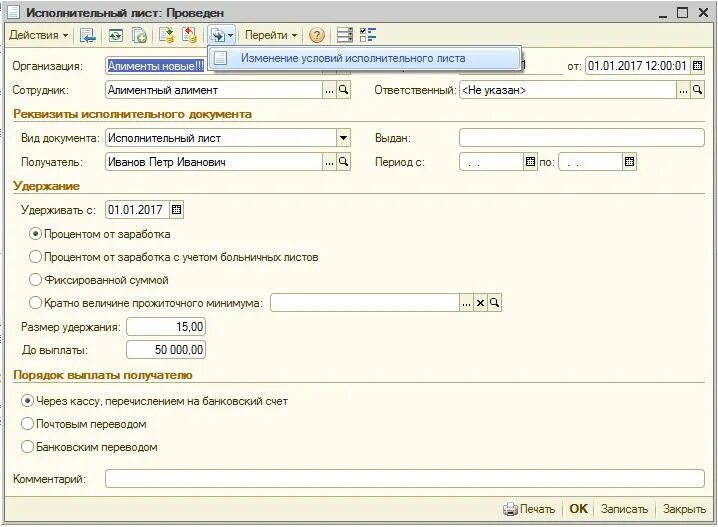Open Получатель selection with the ellipsis button

[329, 162]
